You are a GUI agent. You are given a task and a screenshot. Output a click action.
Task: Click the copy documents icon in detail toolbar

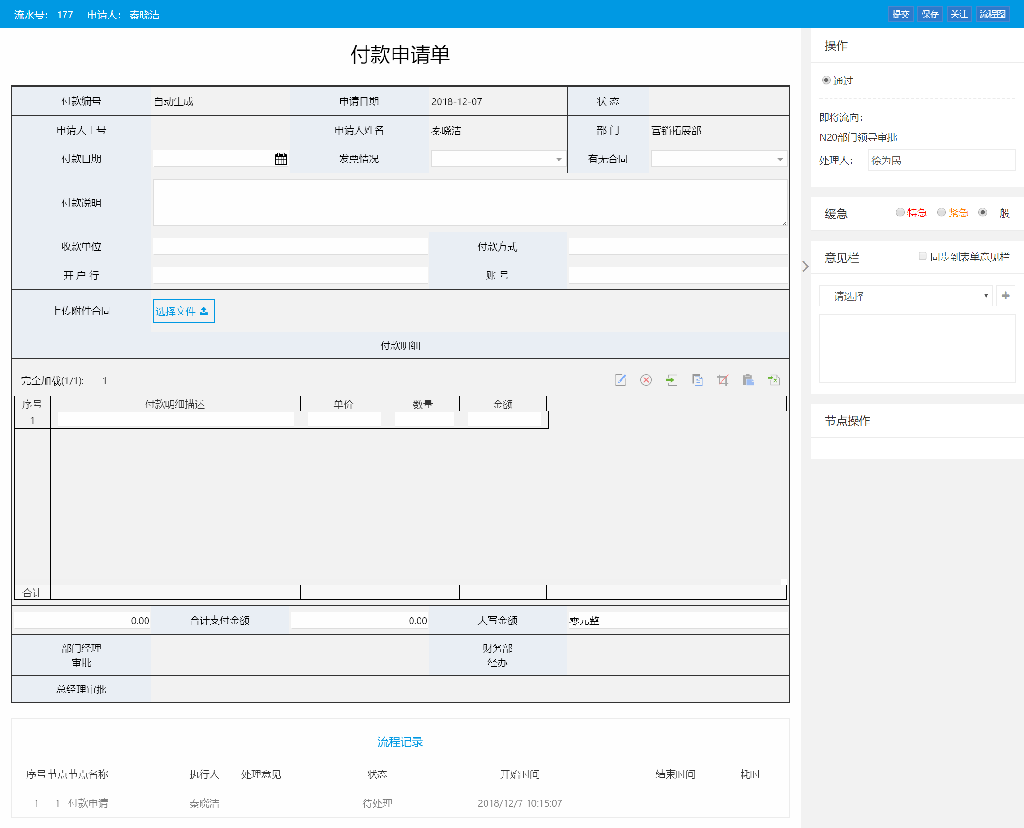697,380
